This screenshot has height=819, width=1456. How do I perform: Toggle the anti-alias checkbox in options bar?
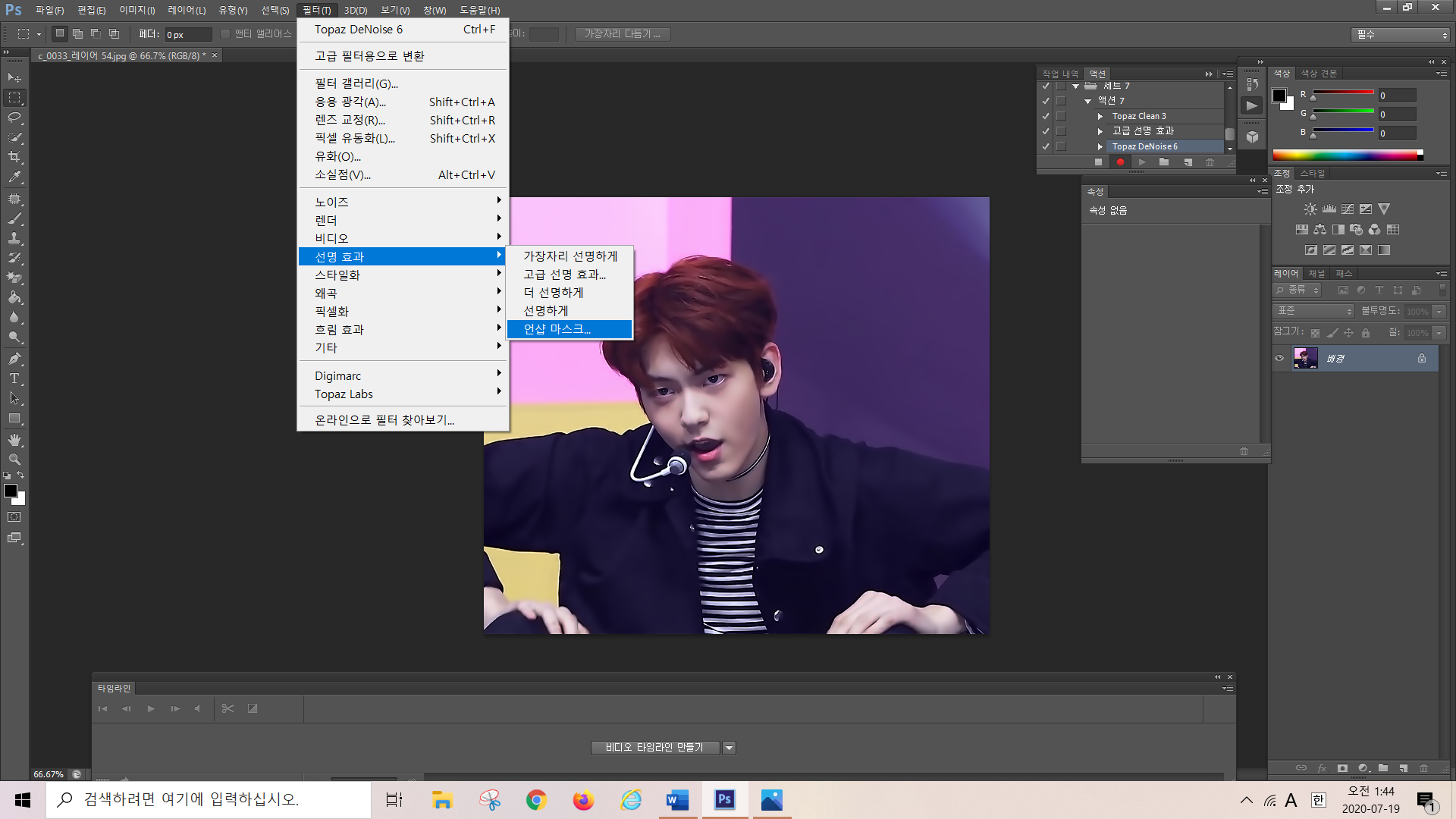point(225,34)
